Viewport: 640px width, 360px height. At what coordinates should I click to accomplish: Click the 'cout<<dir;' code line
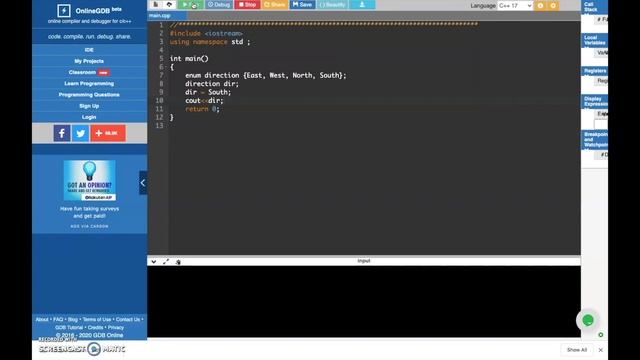click(x=204, y=100)
